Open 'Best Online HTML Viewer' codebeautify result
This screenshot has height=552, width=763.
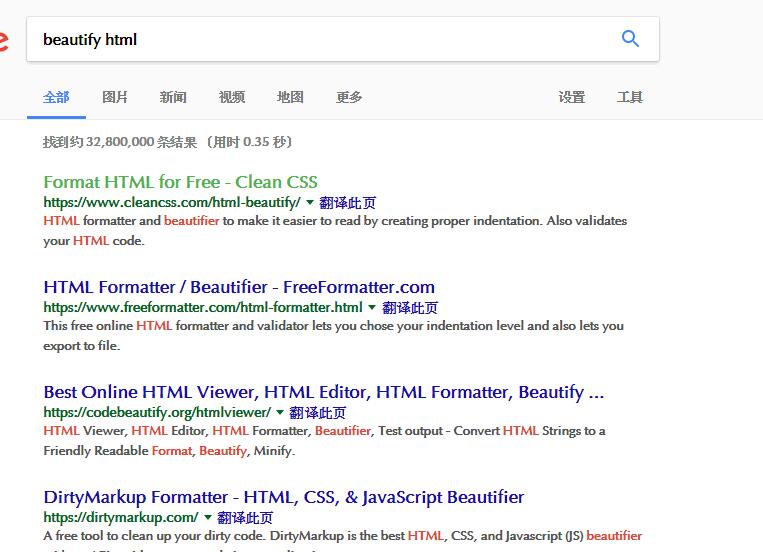(324, 392)
